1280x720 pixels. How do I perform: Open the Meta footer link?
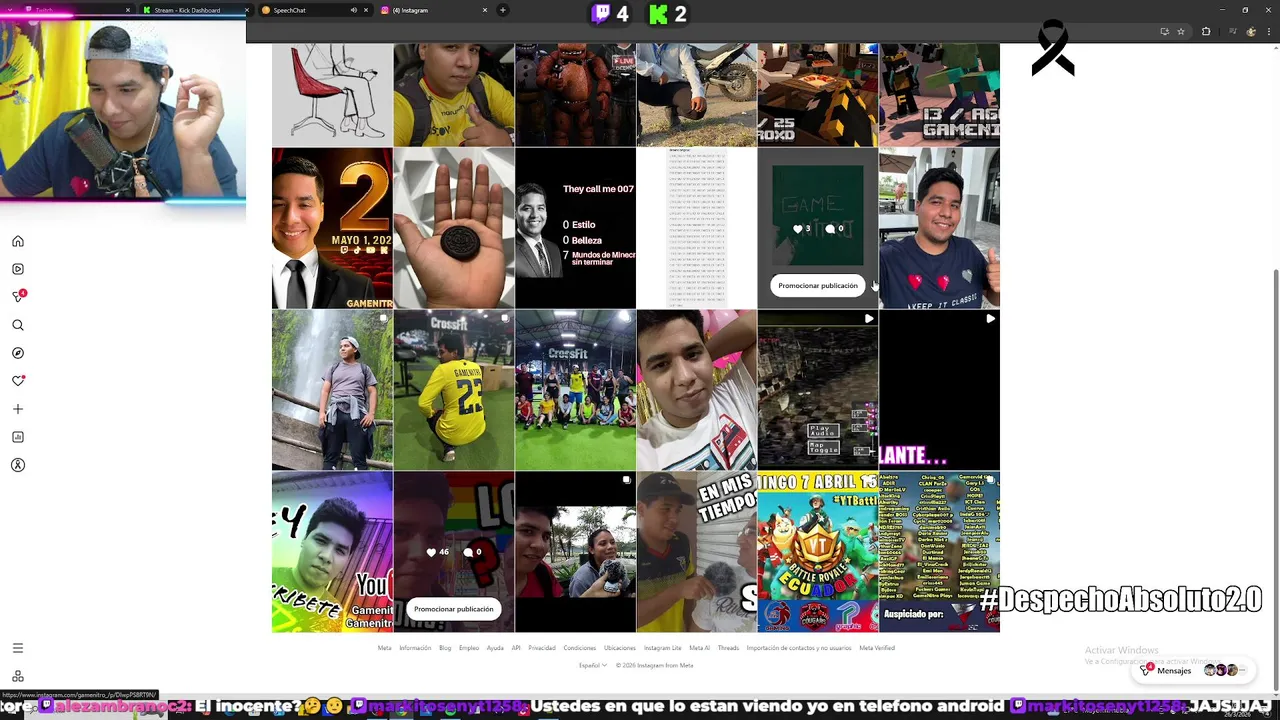pyautogui.click(x=384, y=648)
